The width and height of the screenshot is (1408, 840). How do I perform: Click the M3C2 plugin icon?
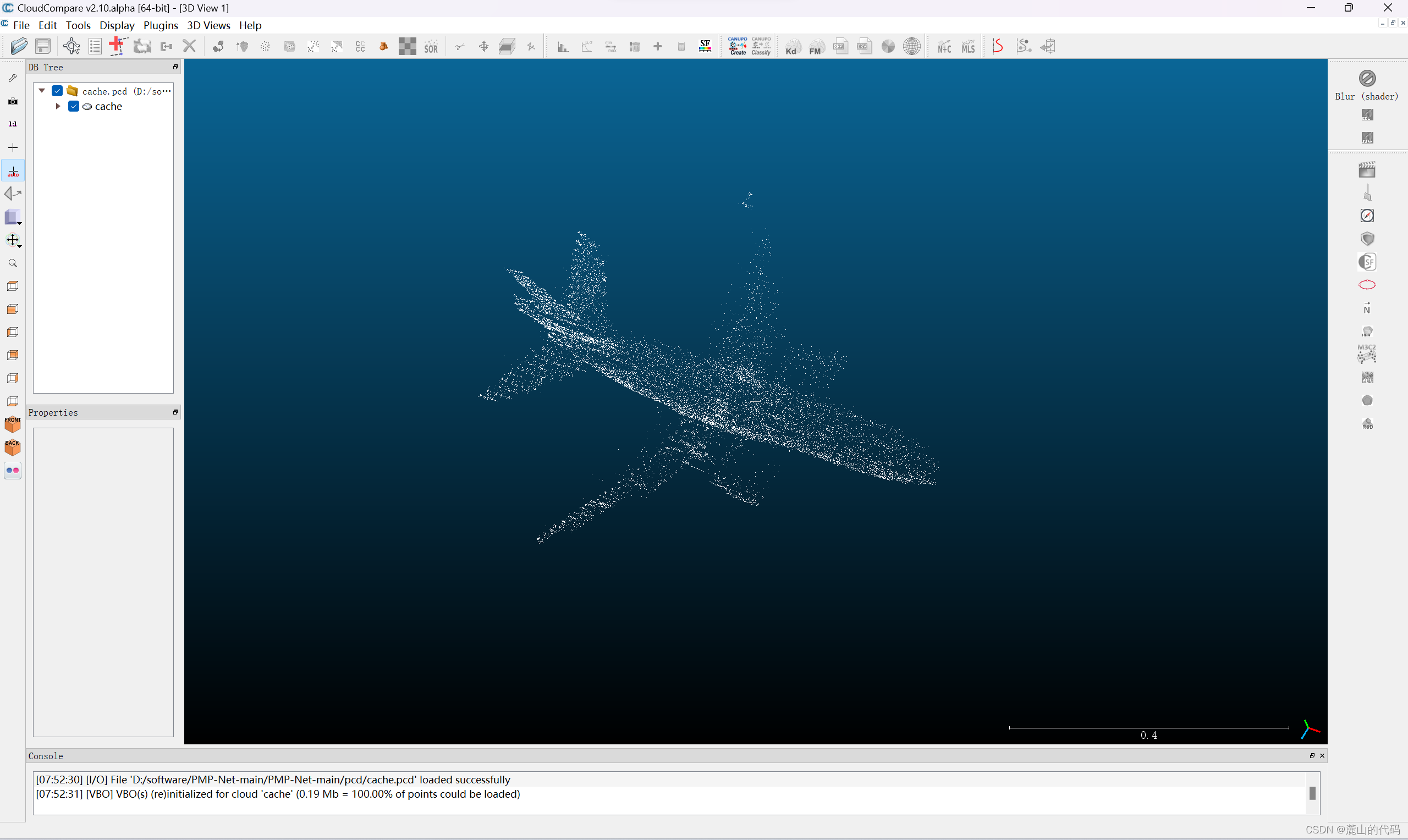1367,354
